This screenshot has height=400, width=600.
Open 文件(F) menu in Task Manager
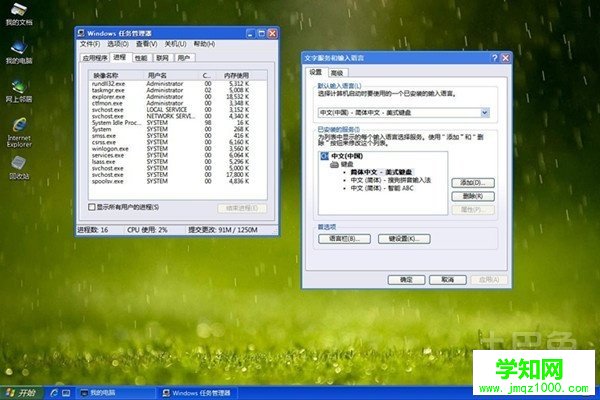[x=90, y=44]
